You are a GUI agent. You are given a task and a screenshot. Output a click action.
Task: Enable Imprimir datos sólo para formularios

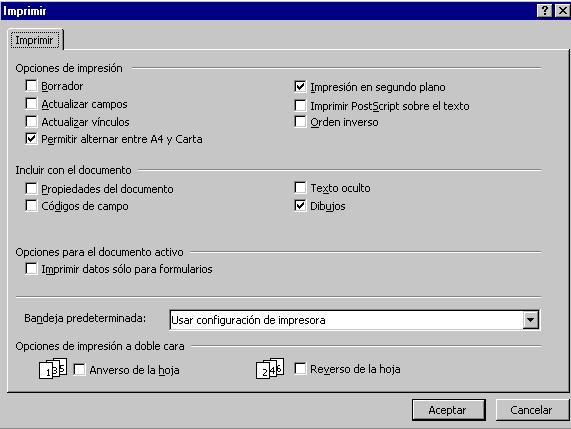pyautogui.click(x=31, y=269)
